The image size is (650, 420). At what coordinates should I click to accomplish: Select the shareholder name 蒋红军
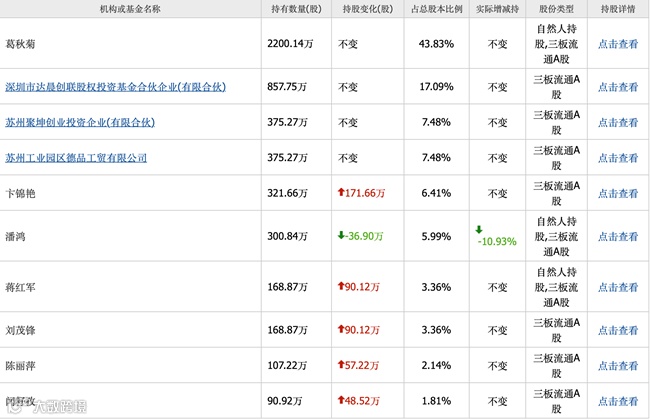(x=20, y=287)
